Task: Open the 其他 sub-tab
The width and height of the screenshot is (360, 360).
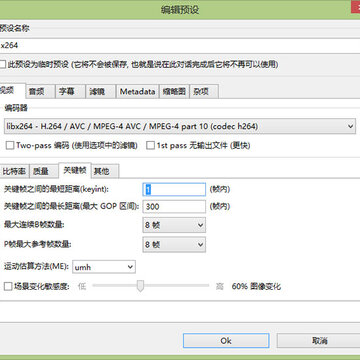Action: click(105, 171)
